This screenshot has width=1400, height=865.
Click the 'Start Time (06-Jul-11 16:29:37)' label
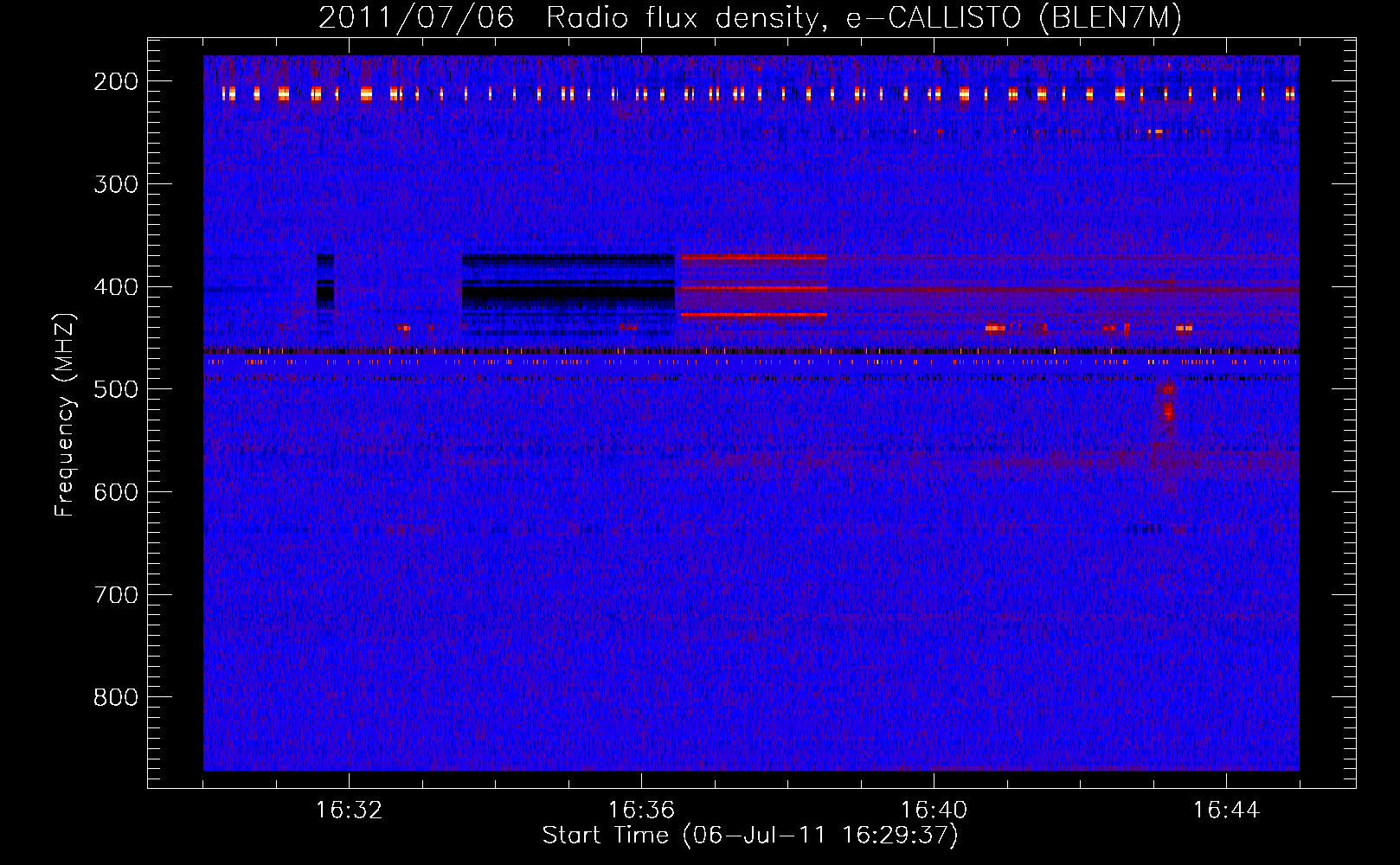pyautogui.click(x=750, y=836)
